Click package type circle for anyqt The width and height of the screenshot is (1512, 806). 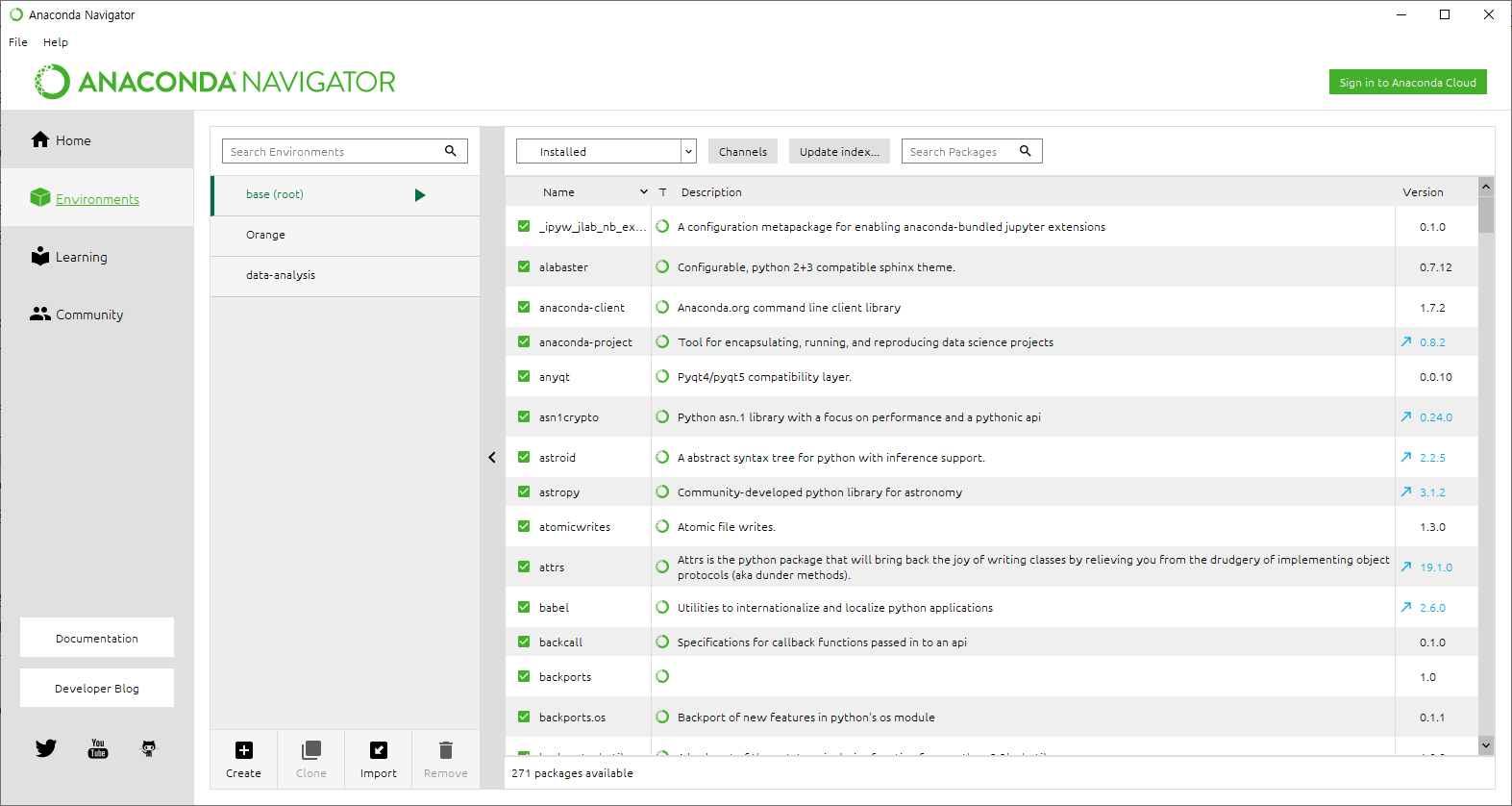coord(662,376)
